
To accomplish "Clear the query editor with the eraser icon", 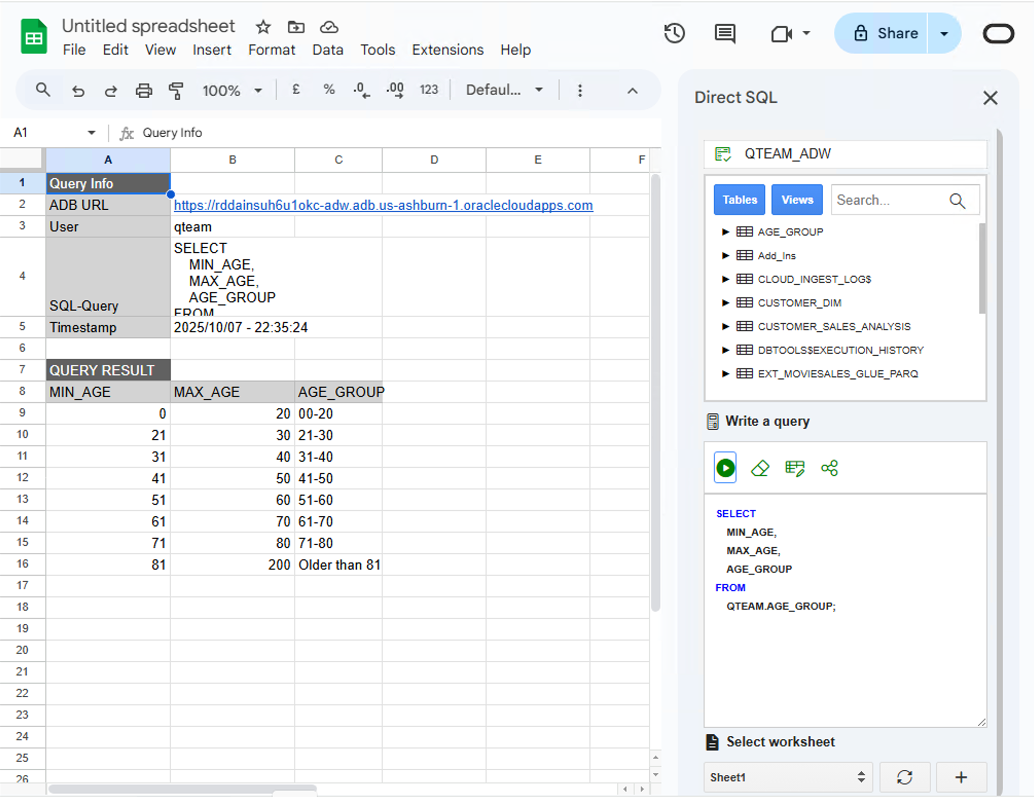I will pyautogui.click(x=759, y=467).
